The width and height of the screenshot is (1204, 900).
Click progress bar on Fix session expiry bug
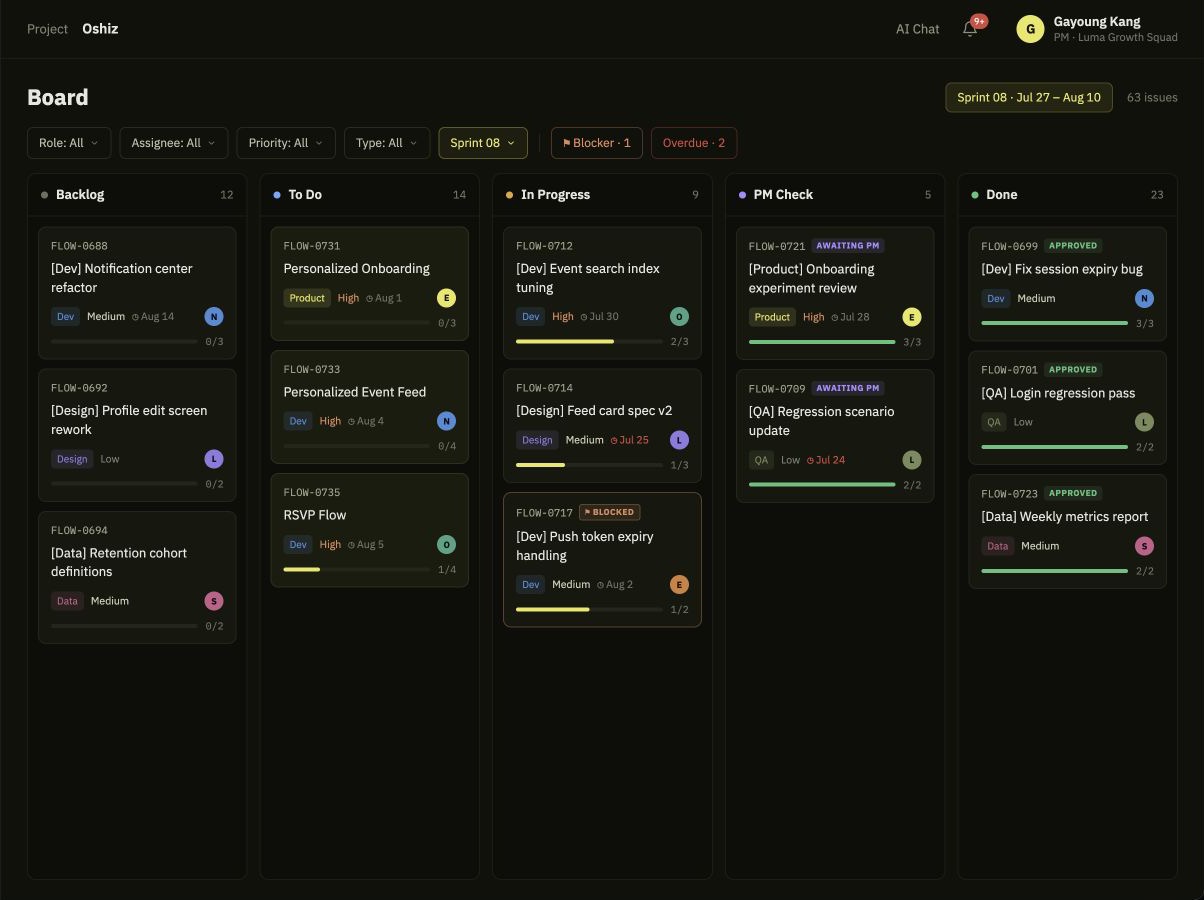1055,323
